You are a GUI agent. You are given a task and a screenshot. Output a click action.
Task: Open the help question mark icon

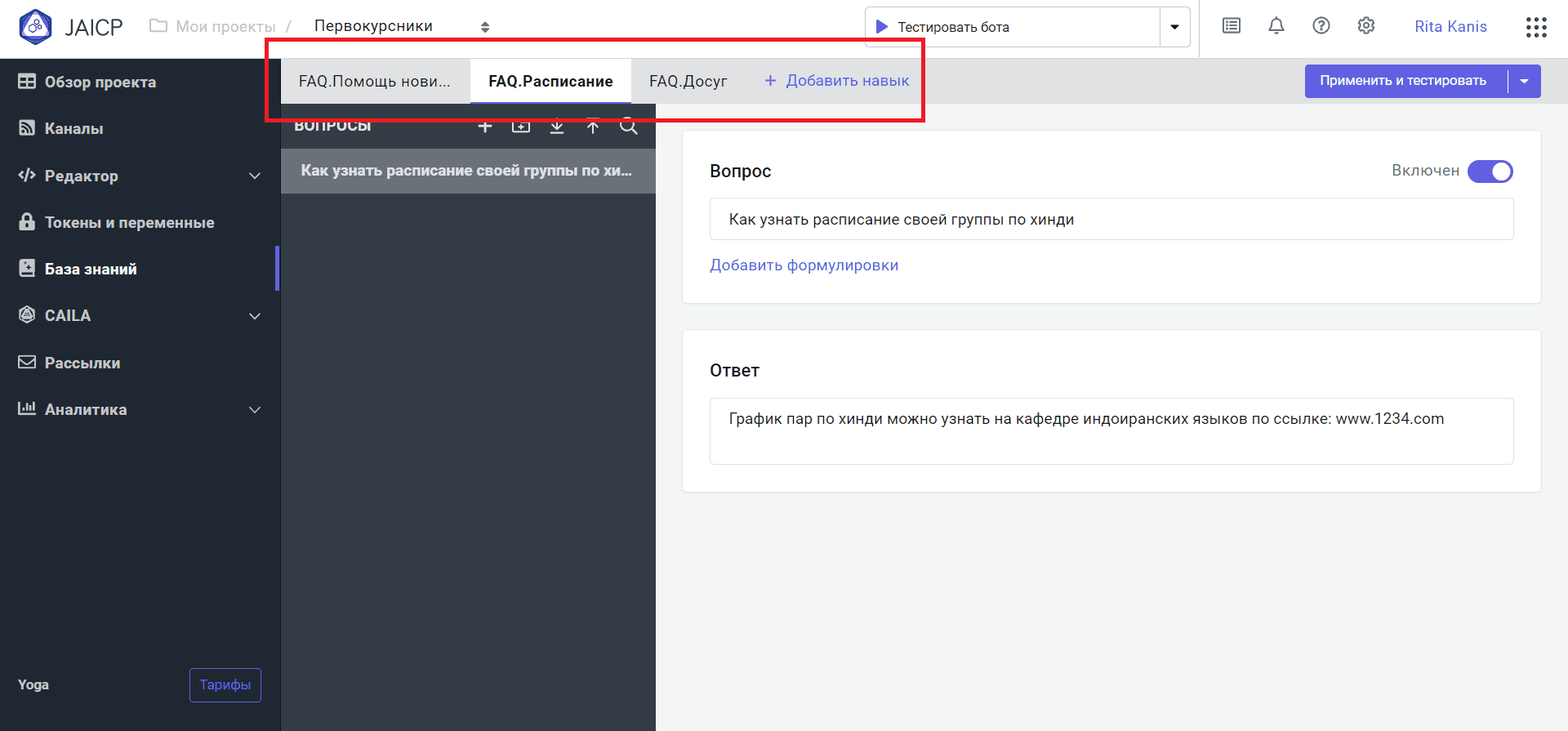(x=1321, y=26)
